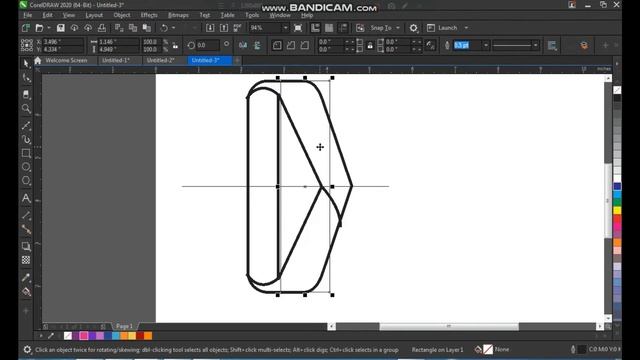
Task: Select the Drop Shadow tool
Action: point(26,246)
